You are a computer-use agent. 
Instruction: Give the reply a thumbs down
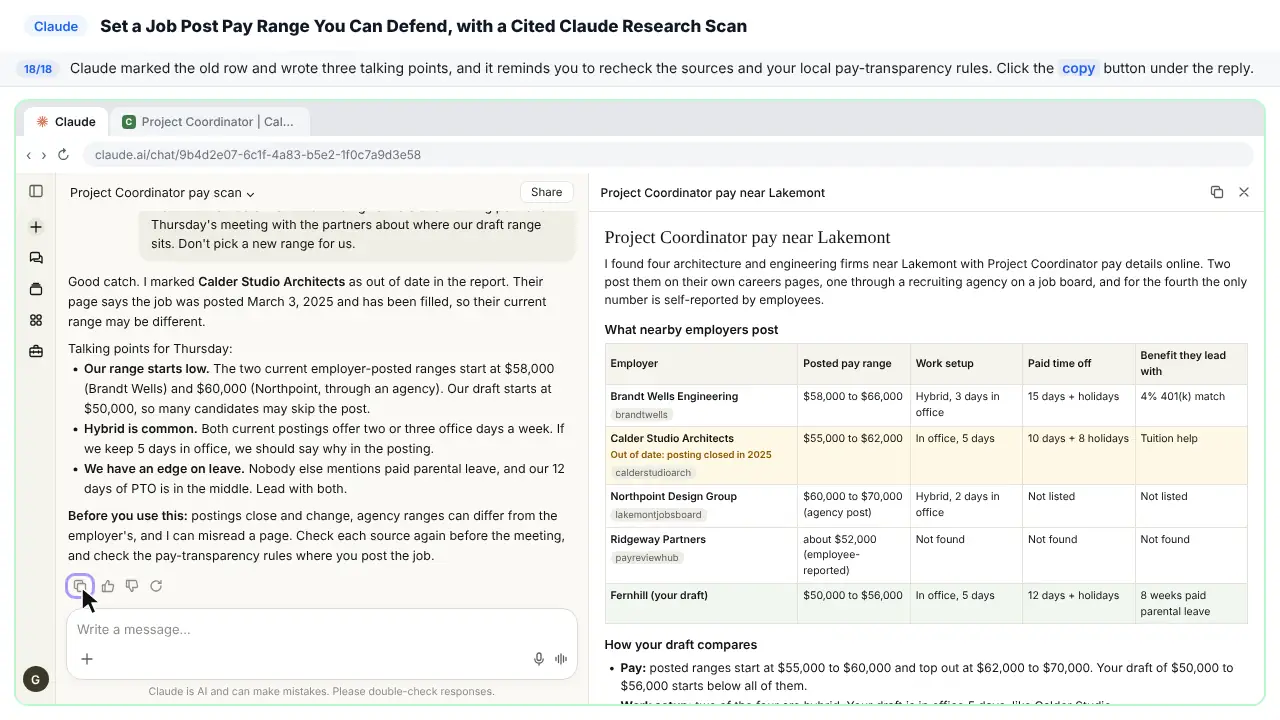132,586
